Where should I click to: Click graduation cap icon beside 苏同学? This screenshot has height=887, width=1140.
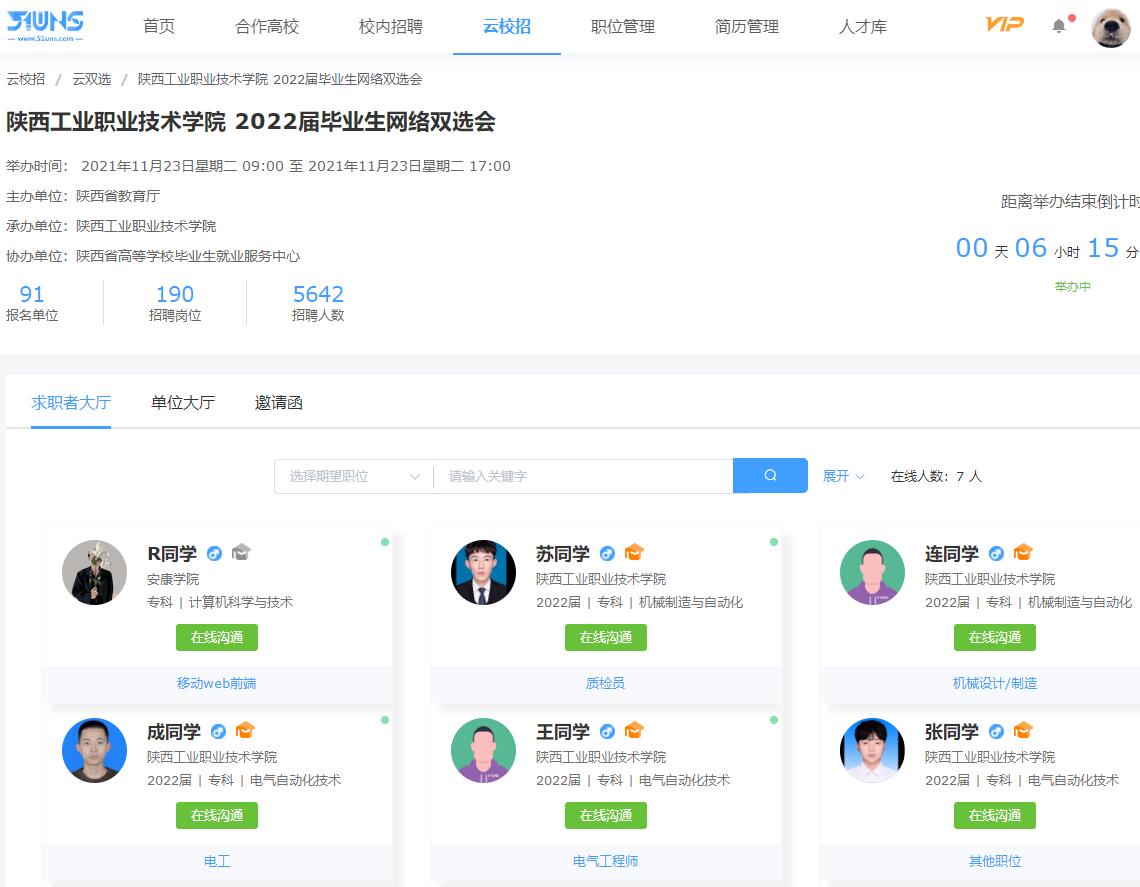(634, 553)
